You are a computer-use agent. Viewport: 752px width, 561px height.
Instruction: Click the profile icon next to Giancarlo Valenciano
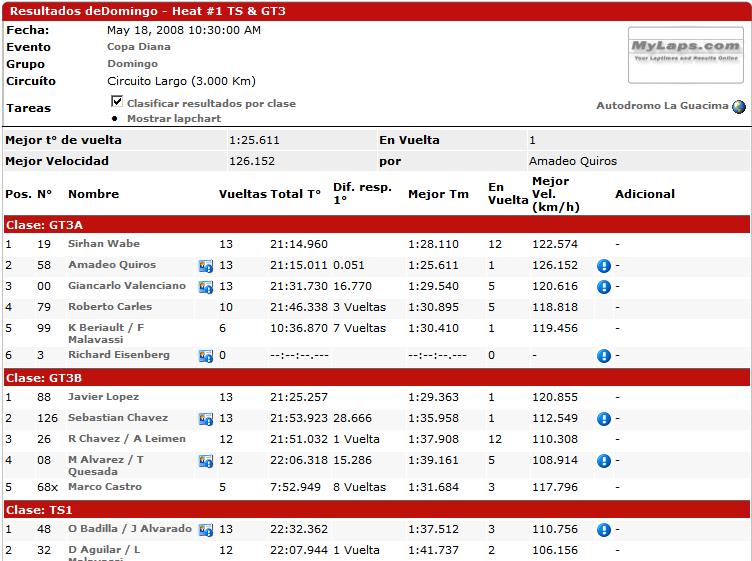[x=206, y=287]
